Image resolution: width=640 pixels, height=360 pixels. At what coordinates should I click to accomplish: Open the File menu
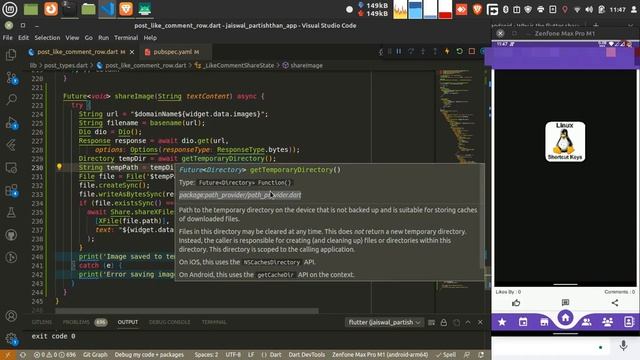[x=7, y=38]
